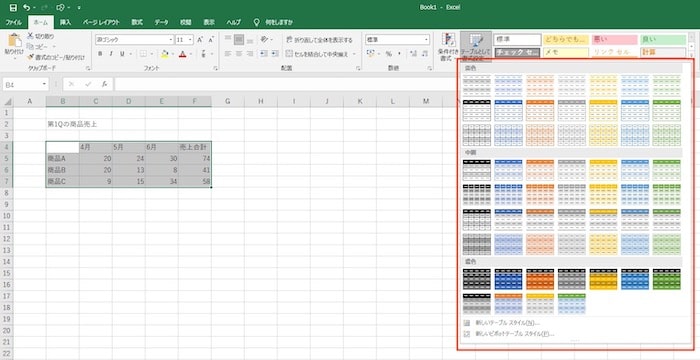Increase indent in the alignment group

point(276,54)
